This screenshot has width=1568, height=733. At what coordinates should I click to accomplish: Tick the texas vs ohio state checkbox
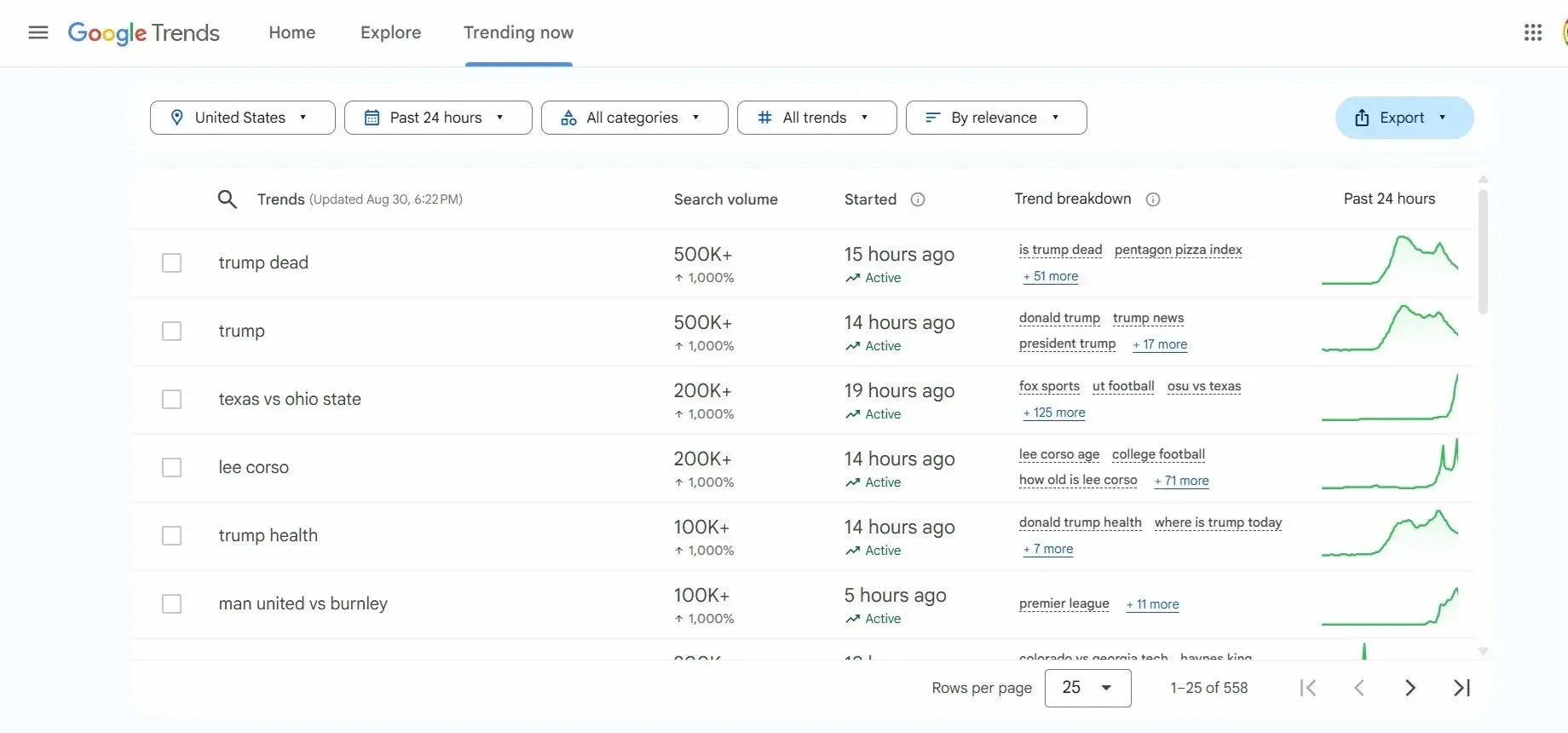click(x=171, y=399)
